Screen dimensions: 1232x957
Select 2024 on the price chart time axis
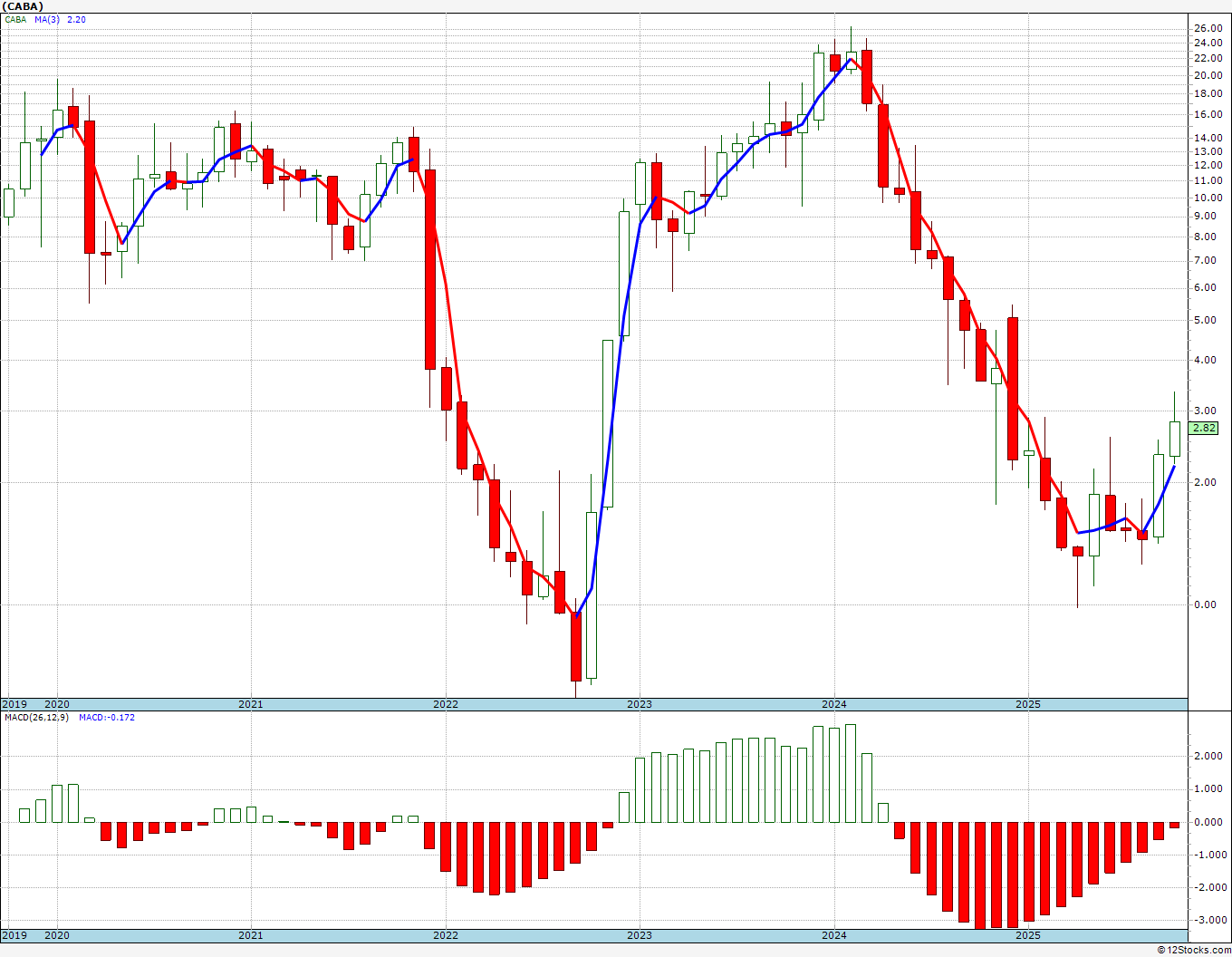point(834,704)
